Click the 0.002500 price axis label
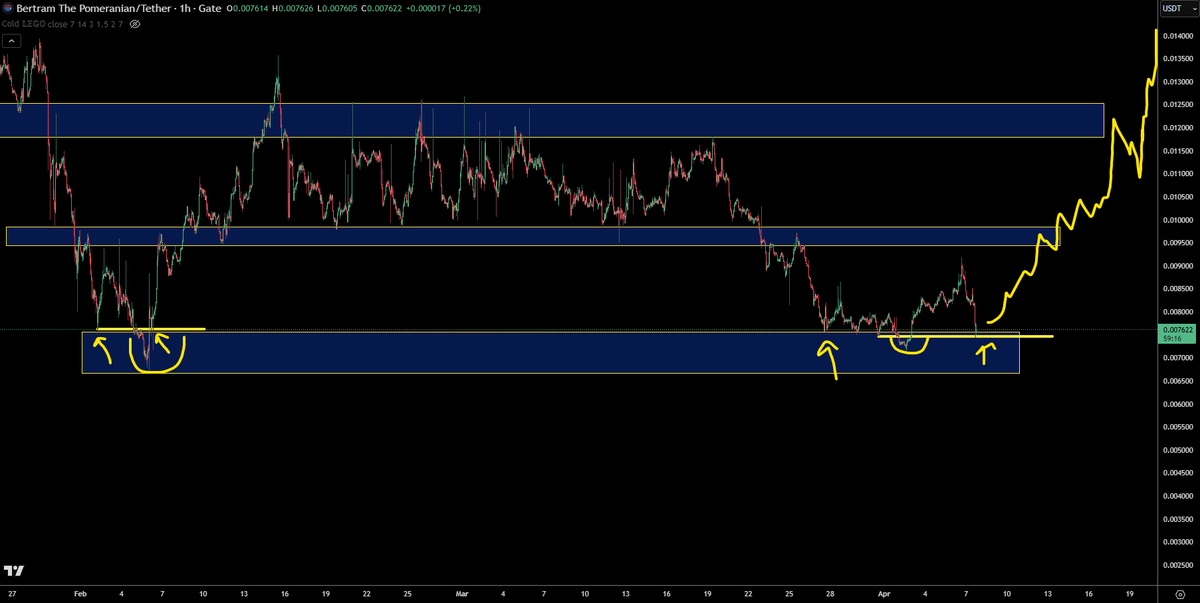The height and width of the screenshot is (603, 1200). (1176, 565)
